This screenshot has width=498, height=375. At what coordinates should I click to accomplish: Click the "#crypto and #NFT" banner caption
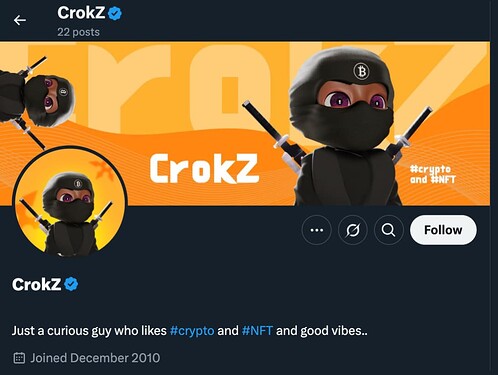(x=432, y=174)
